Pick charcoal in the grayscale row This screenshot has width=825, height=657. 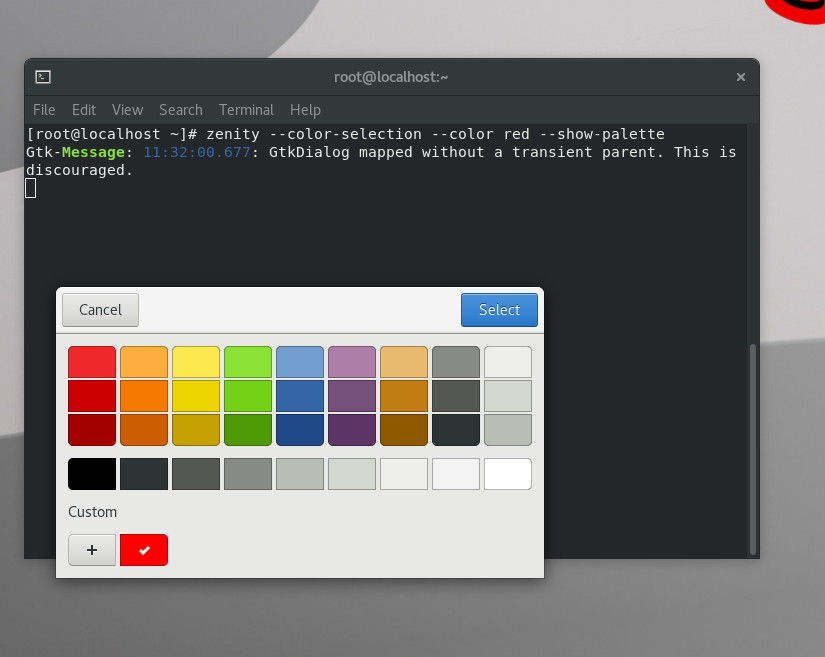(x=144, y=474)
